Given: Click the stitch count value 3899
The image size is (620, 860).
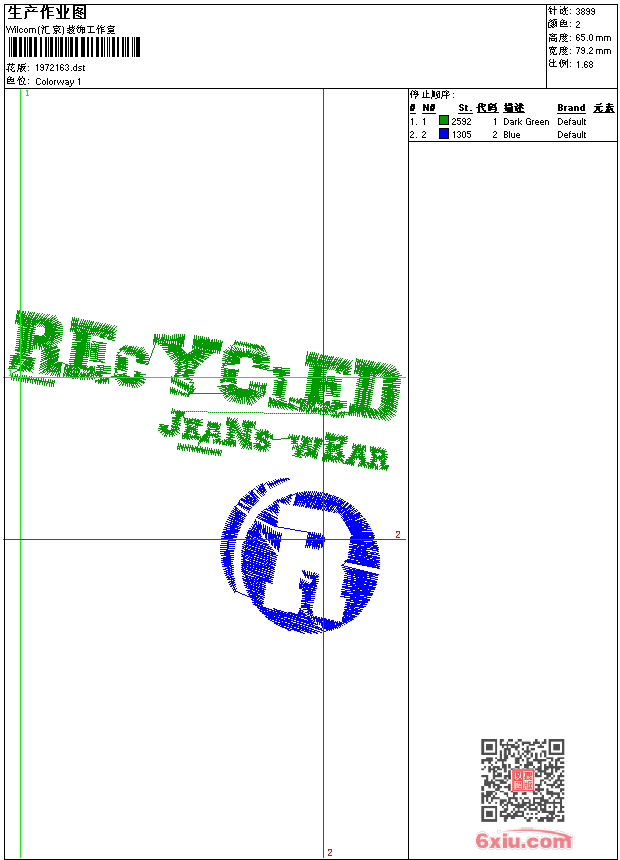Looking at the screenshot, I should [585, 12].
